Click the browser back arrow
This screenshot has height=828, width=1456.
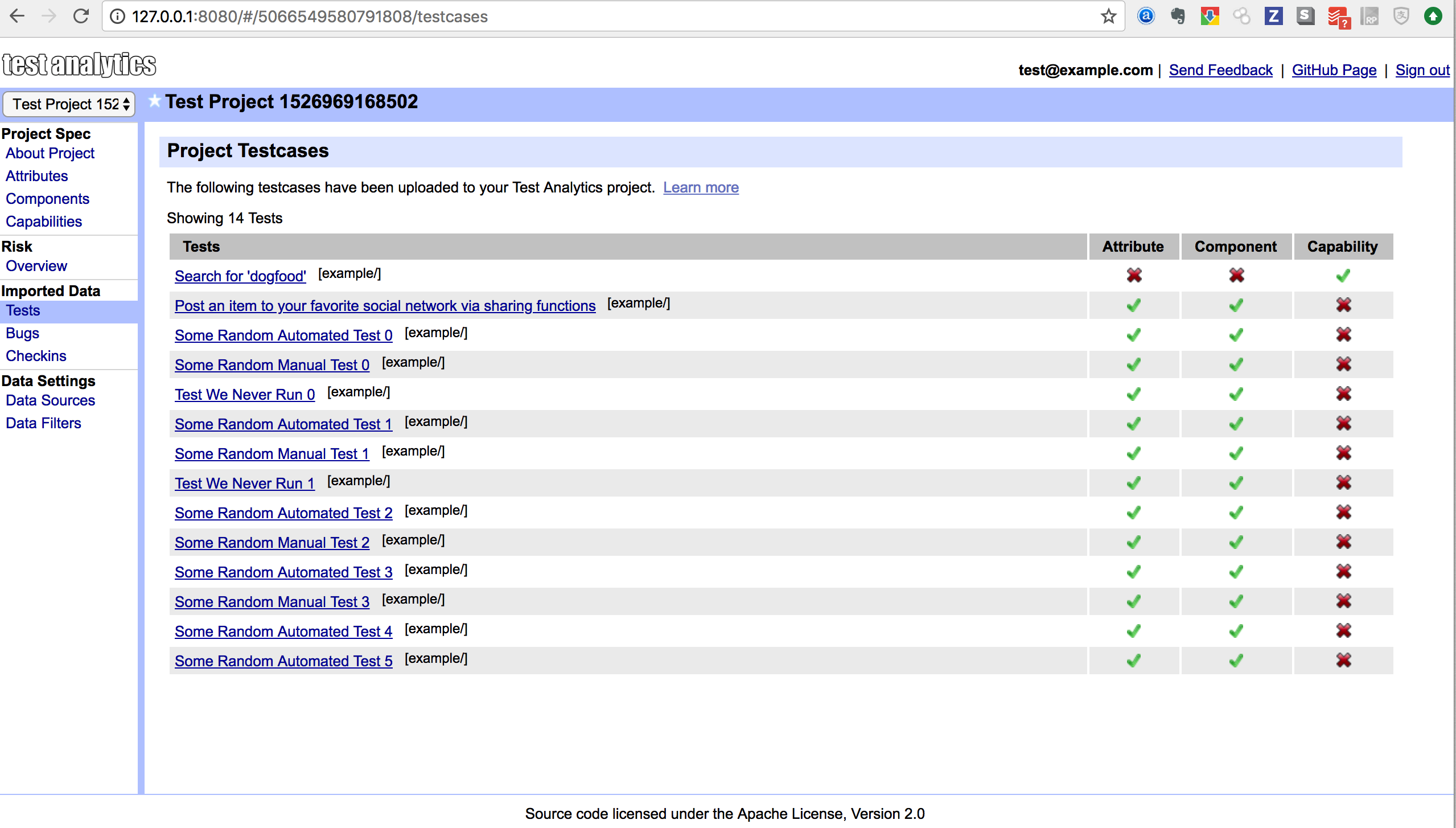tap(17, 16)
